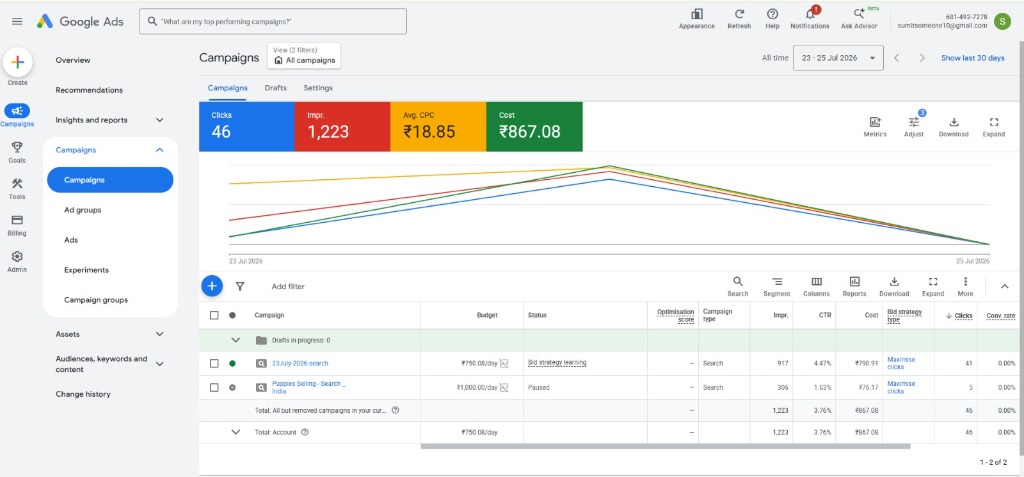The width and height of the screenshot is (1024, 477).
Task: Open View All campaigns selector
Action: 304,56
